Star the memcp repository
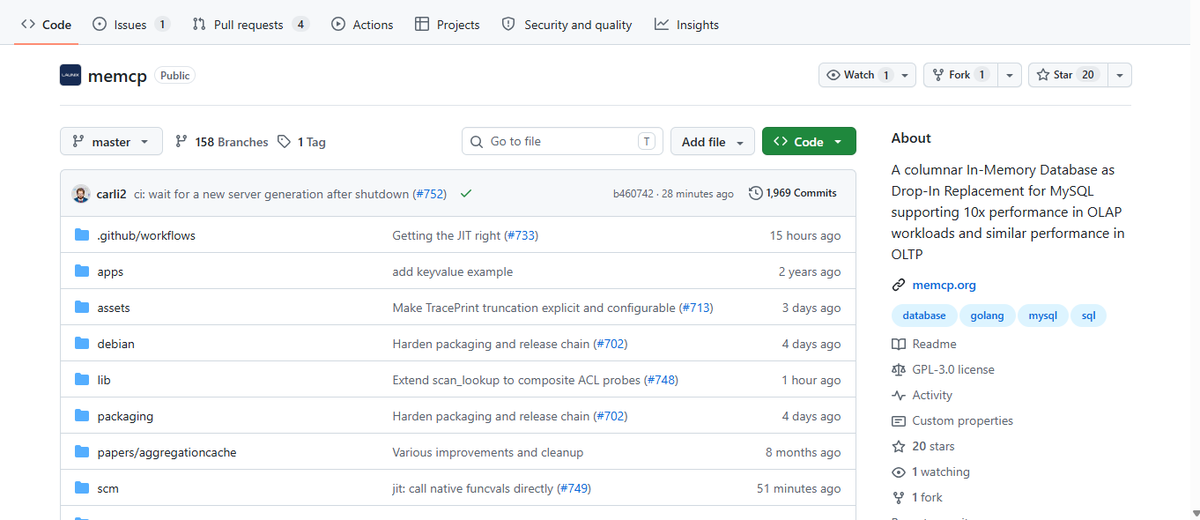This screenshot has height=520, width=1200. pyautogui.click(x=1066, y=75)
